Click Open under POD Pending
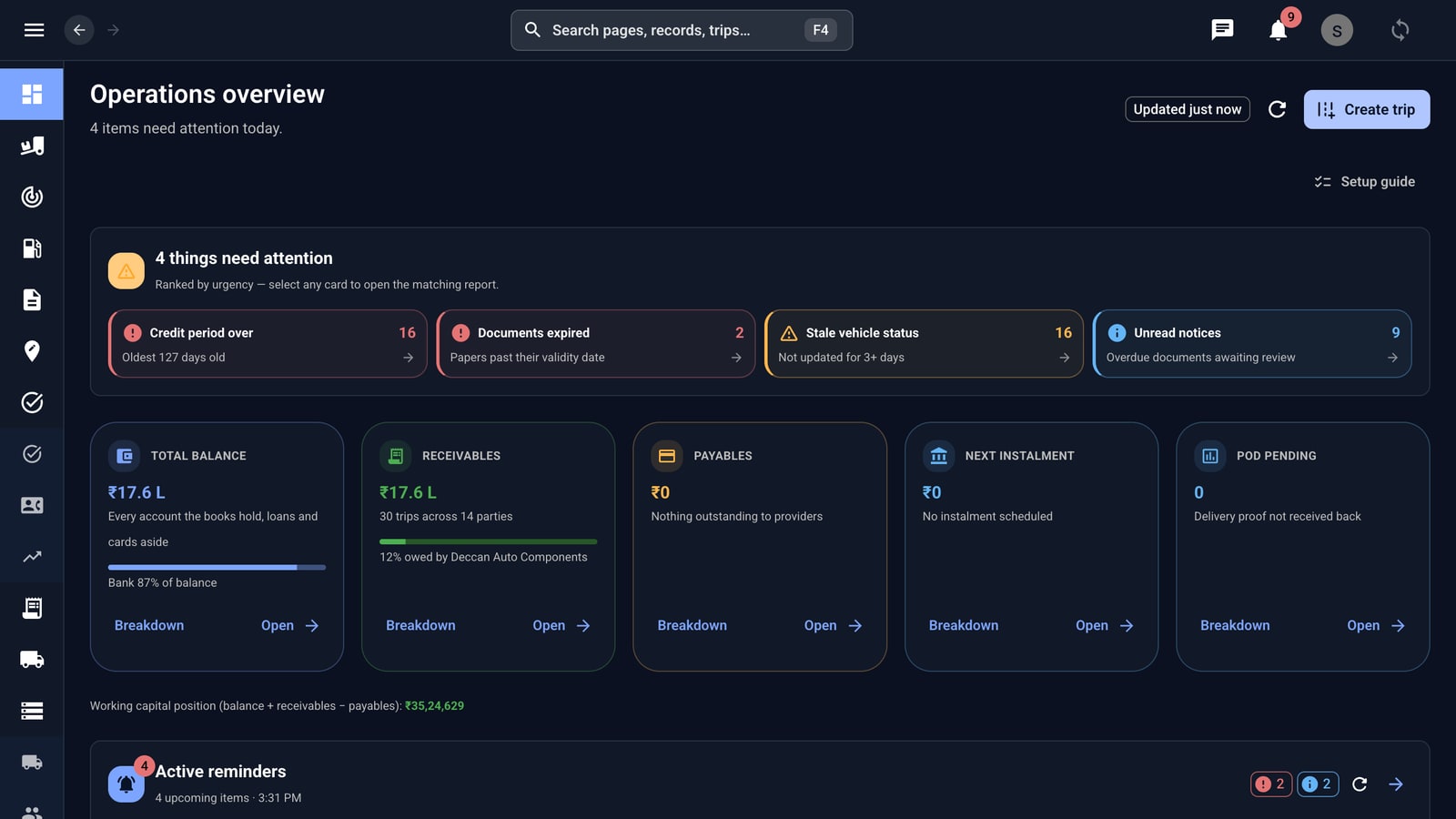 (x=1376, y=625)
